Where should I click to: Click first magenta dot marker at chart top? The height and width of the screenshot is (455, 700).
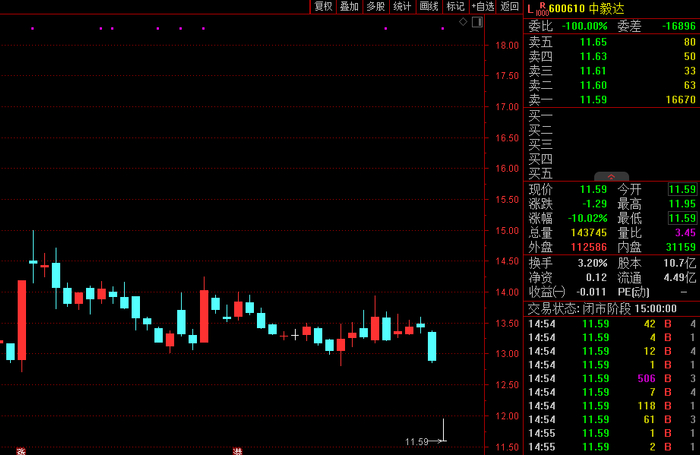pyautogui.click(x=33, y=29)
